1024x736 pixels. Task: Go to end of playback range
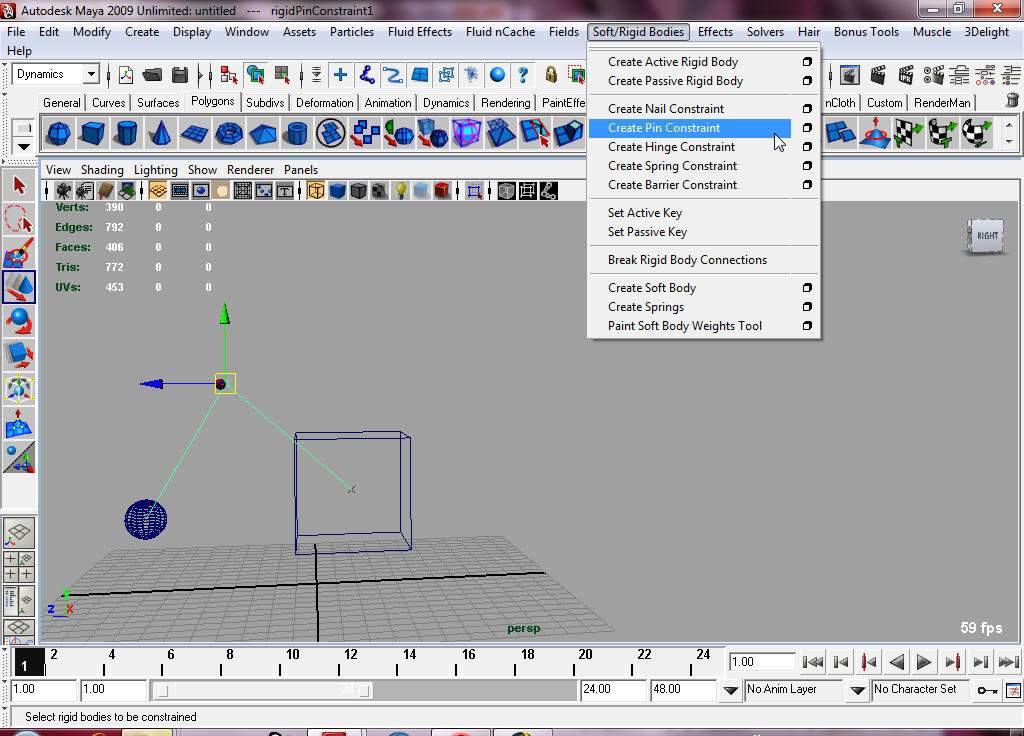tap(1008, 662)
